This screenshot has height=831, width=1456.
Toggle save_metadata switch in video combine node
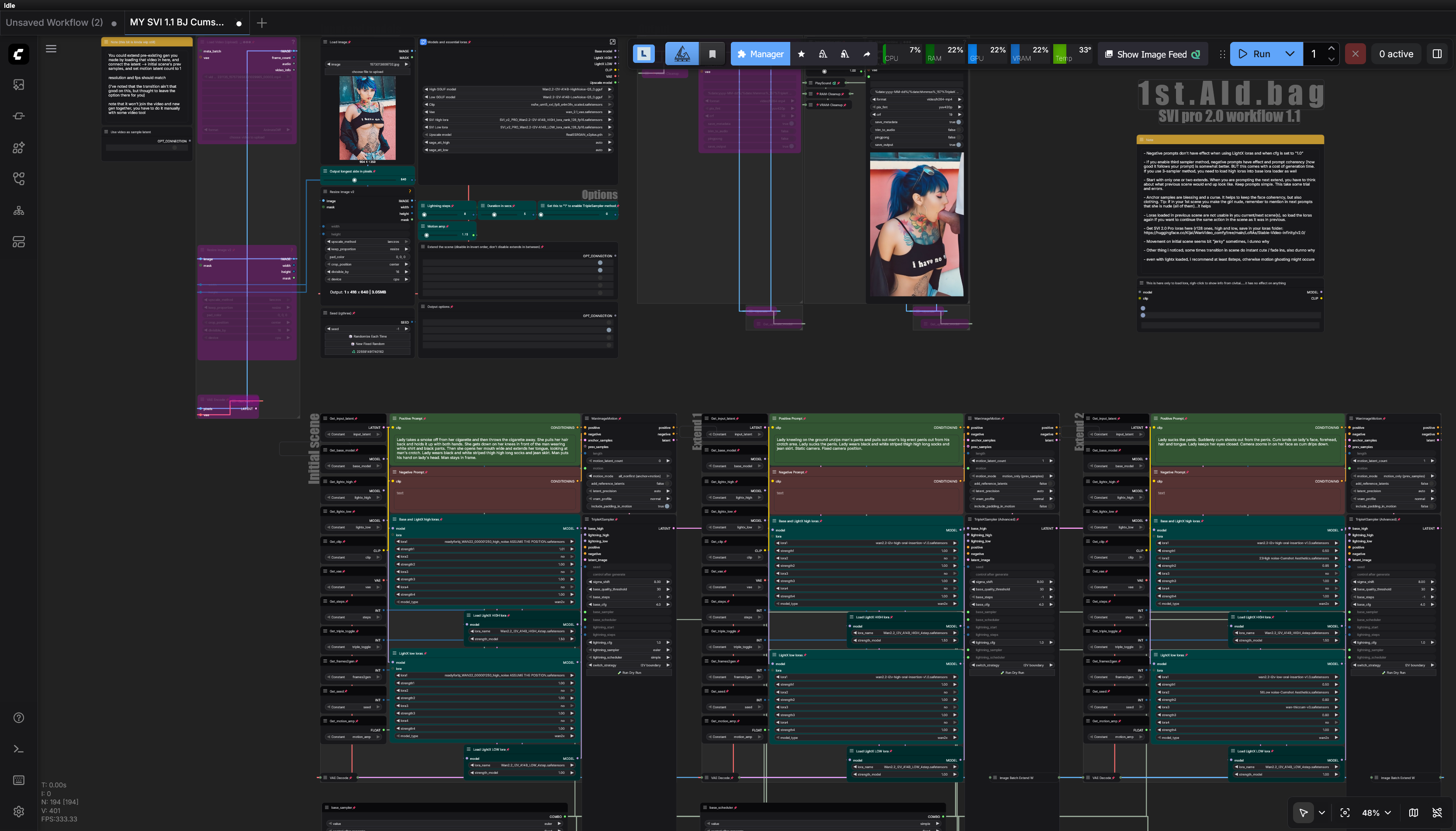pos(958,122)
